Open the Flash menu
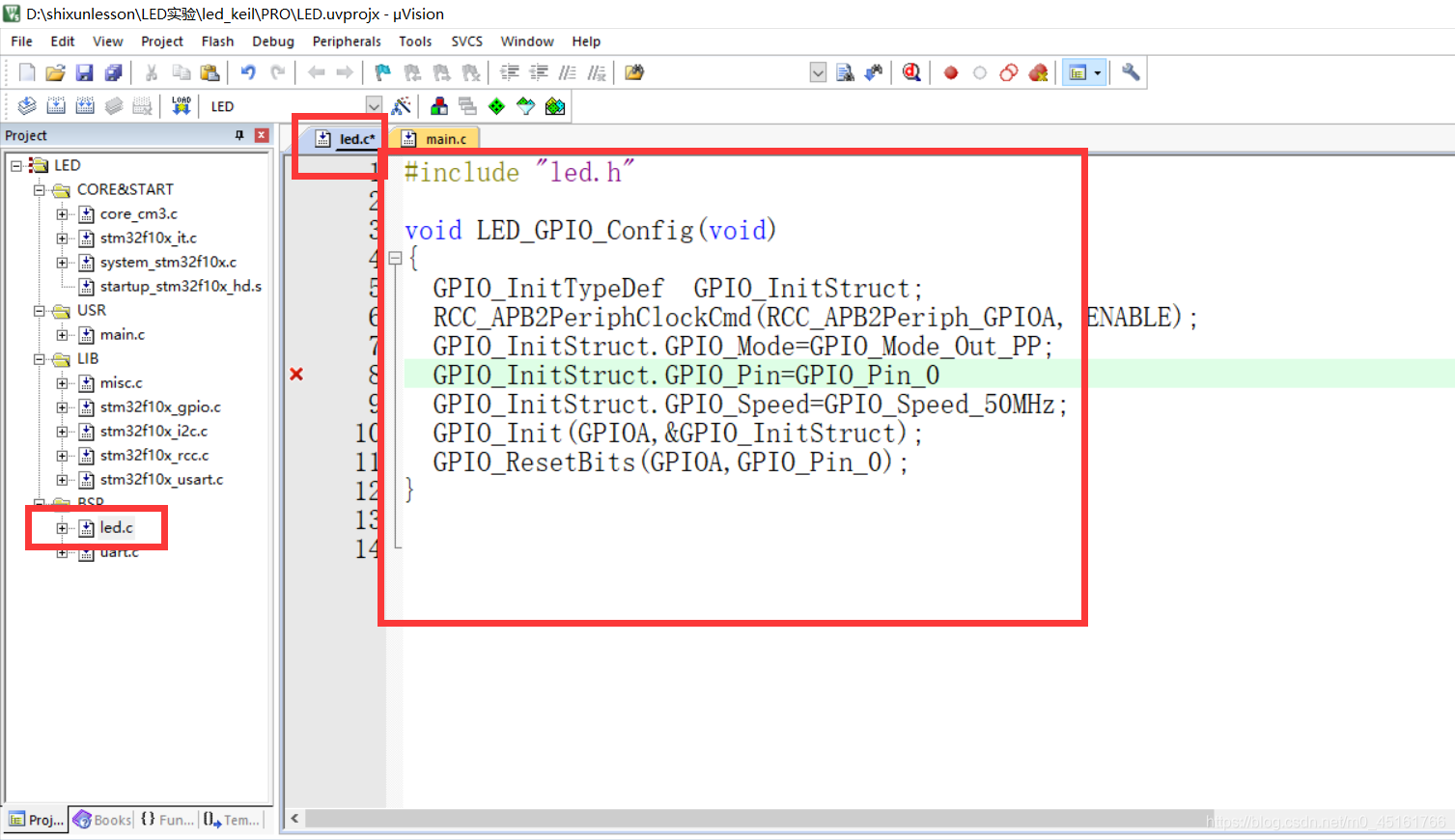 pyautogui.click(x=217, y=42)
